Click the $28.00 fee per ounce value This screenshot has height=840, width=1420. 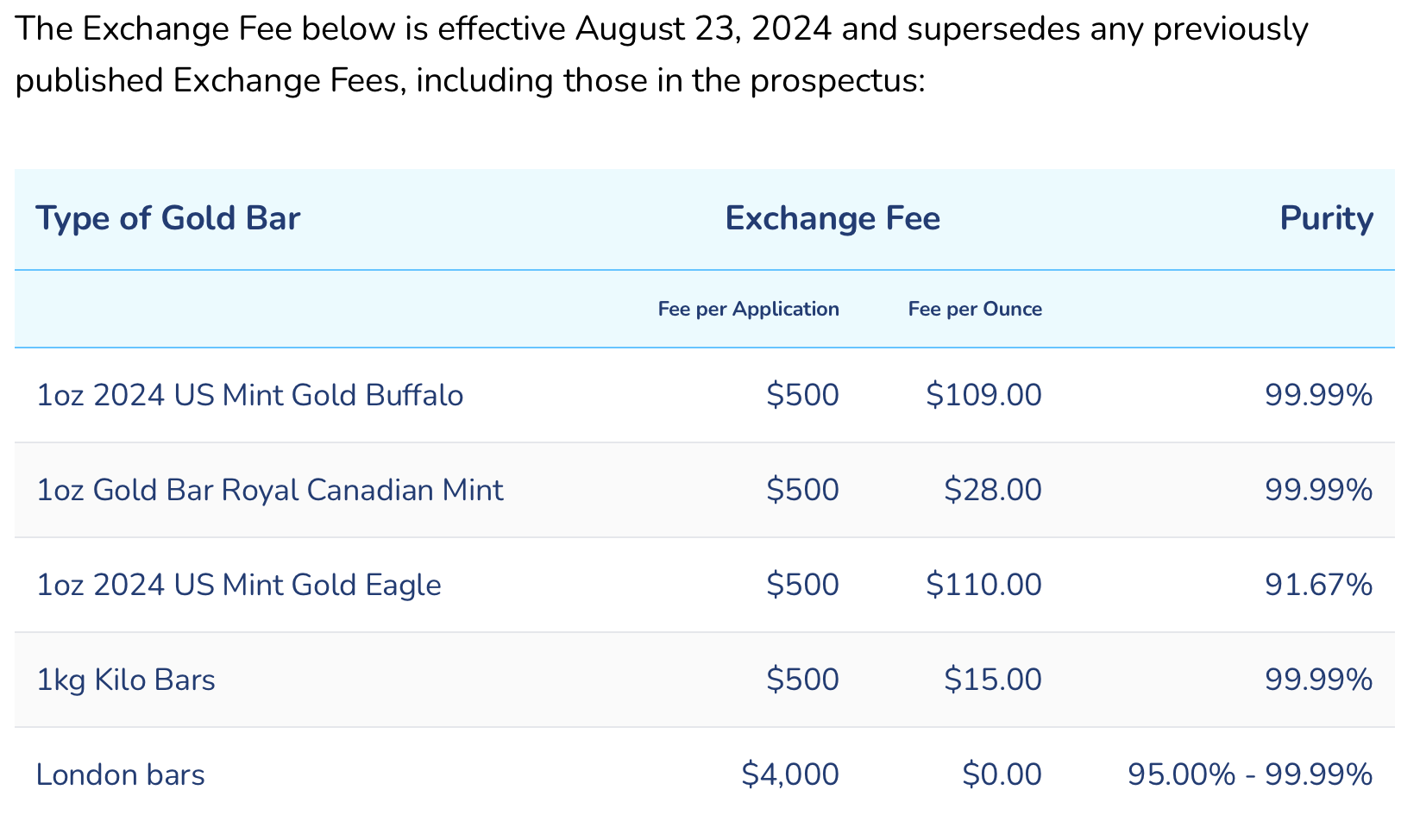pyautogui.click(x=992, y=490)
